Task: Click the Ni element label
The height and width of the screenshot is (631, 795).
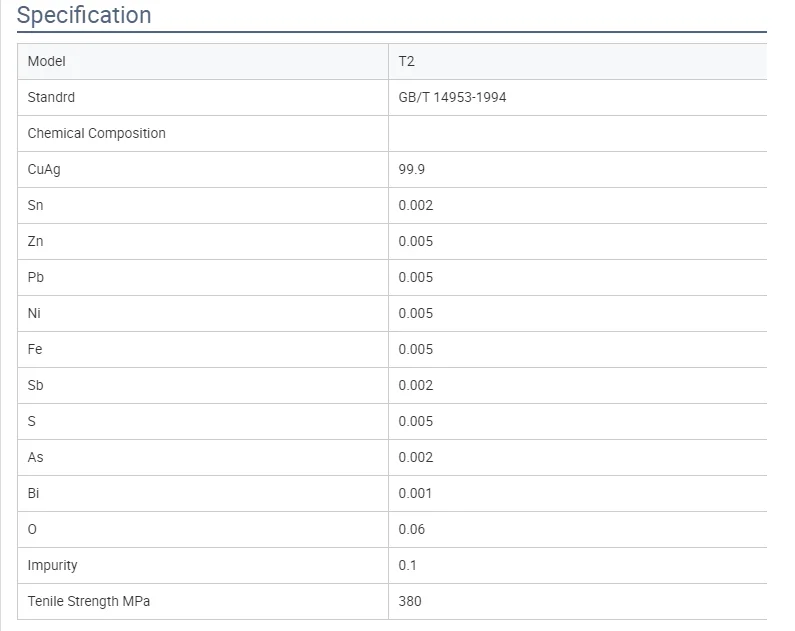Action: [35, 313]
